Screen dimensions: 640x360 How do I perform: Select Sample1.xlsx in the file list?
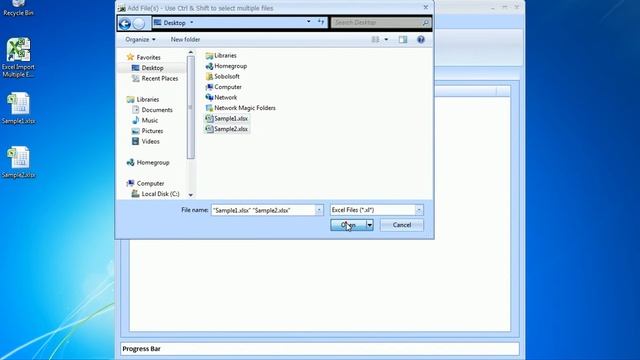227,118
